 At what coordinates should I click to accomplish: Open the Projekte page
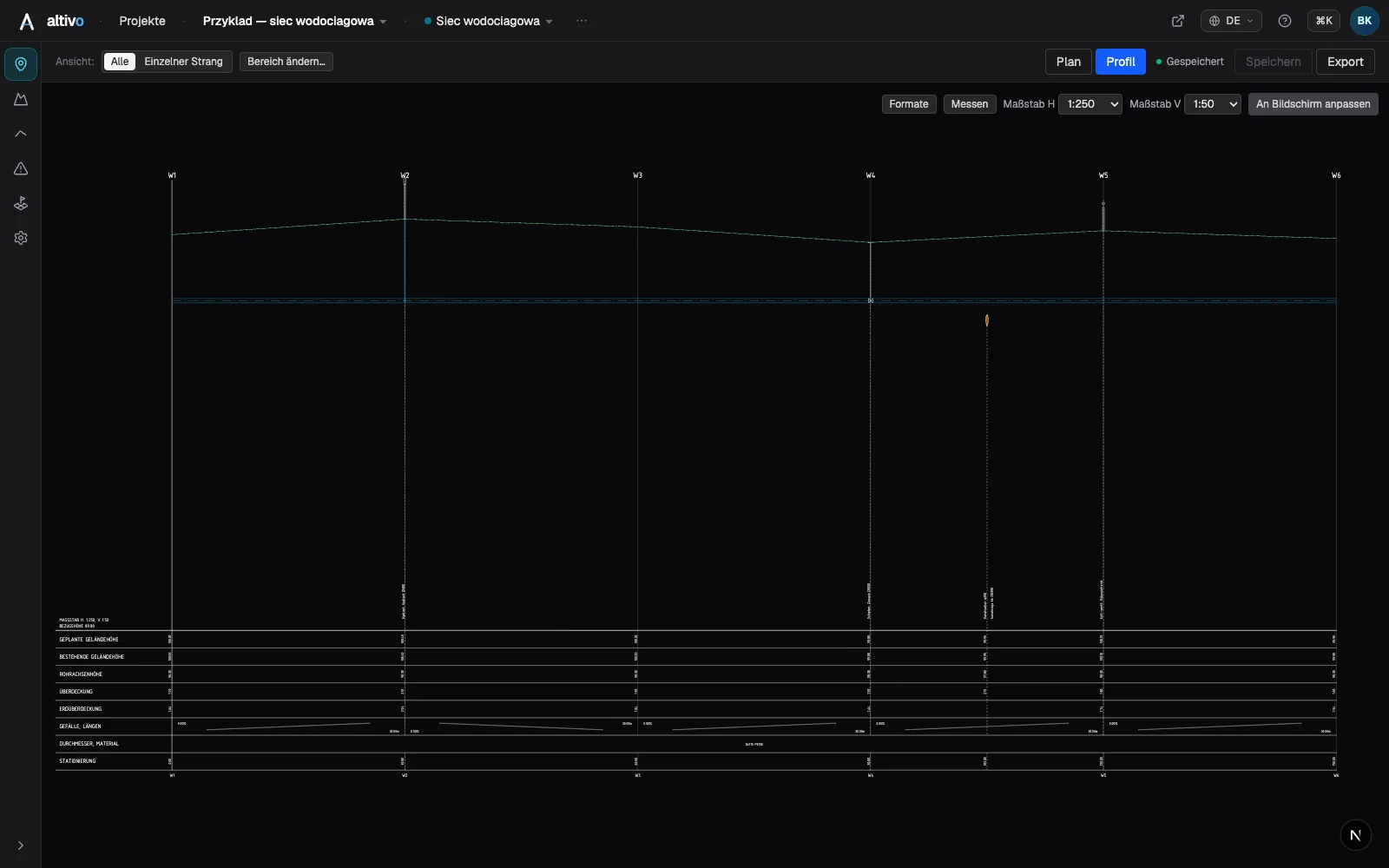tap(142, 21)
